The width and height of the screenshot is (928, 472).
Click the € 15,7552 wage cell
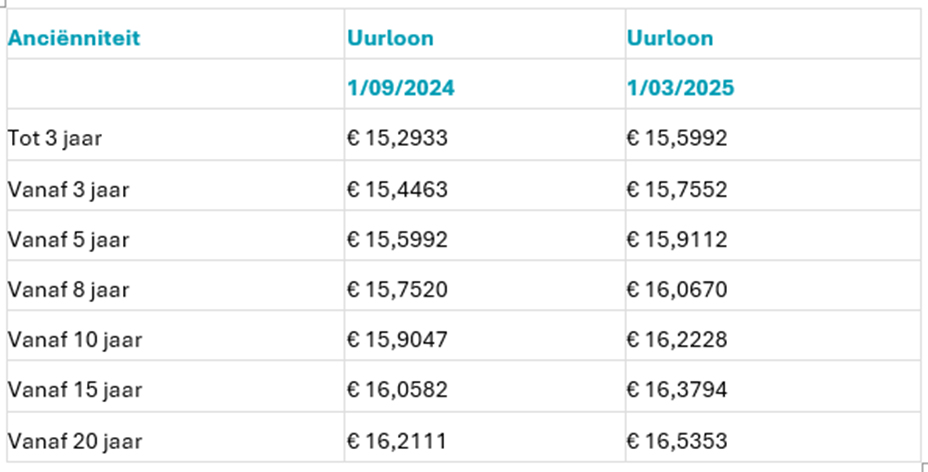click(677, 189)
